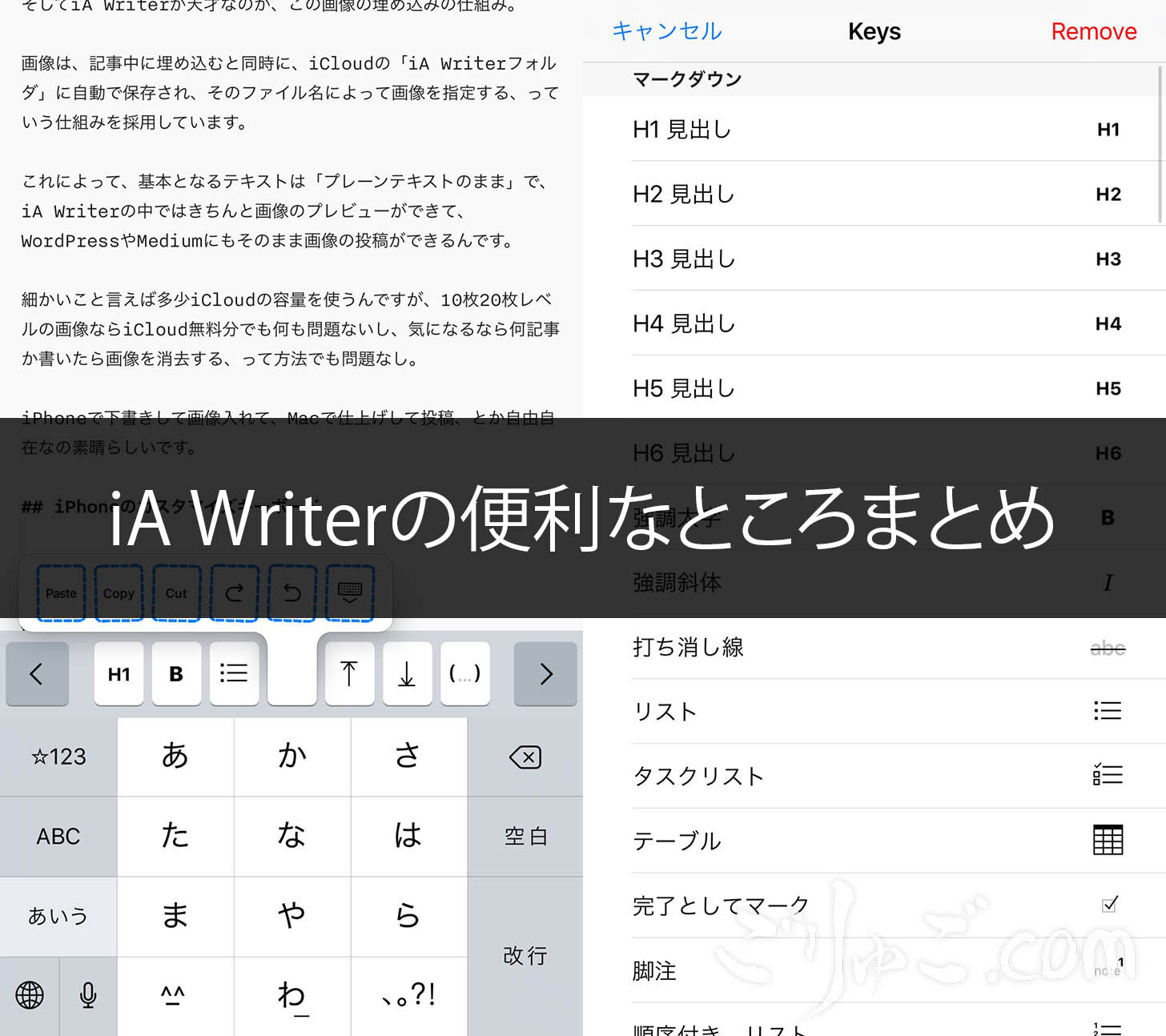1166x1036 pixels.
Task: Tap the backspace delete key
Action: (525, 757)
